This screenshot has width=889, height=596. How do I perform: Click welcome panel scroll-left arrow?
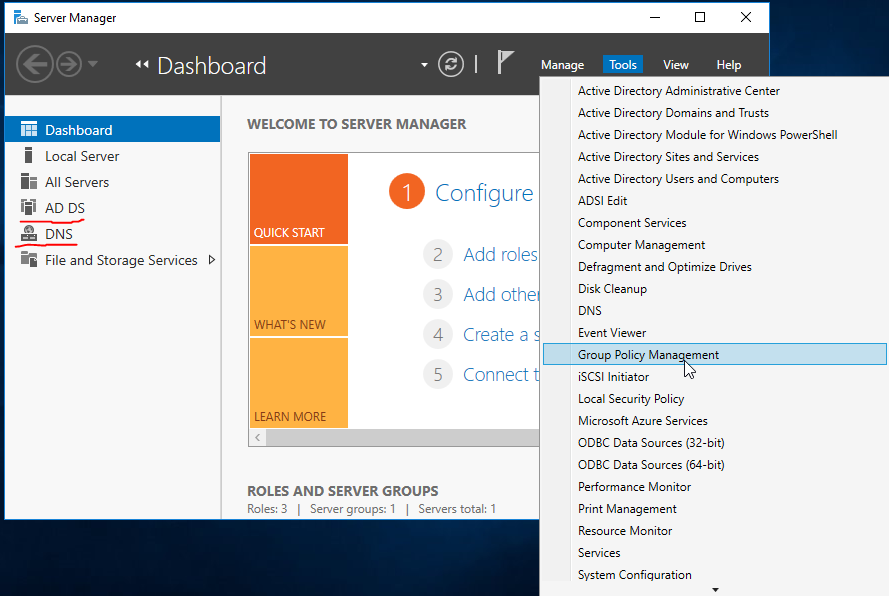click(257, 437)
